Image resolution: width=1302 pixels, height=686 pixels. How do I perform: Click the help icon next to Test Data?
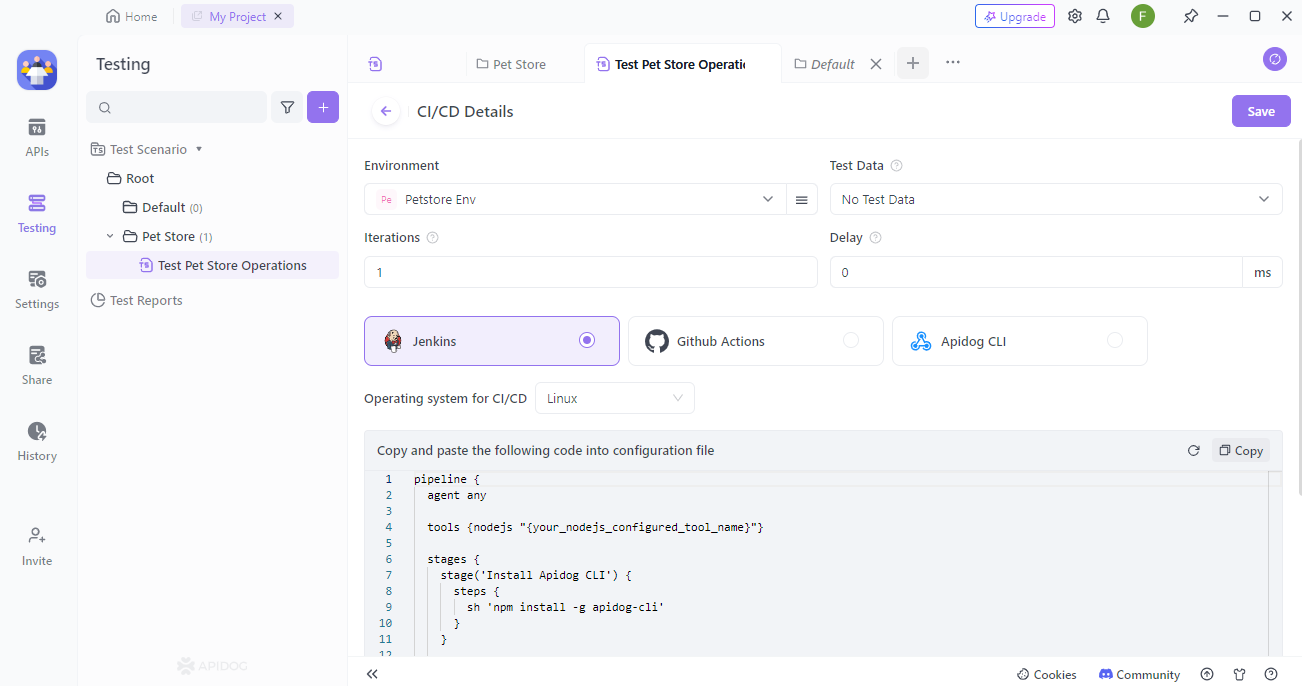pyautogui.click(x=896, y=166)
